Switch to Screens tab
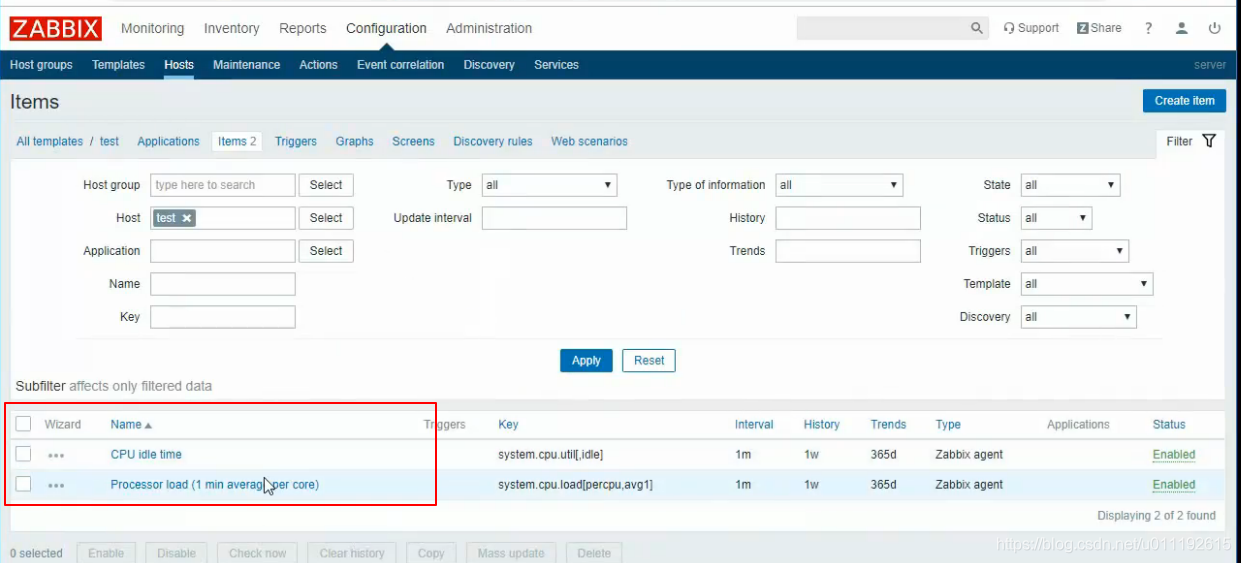Image resolution: width=1241 pixels, height=563 pixels. click(x=413, y=141)
